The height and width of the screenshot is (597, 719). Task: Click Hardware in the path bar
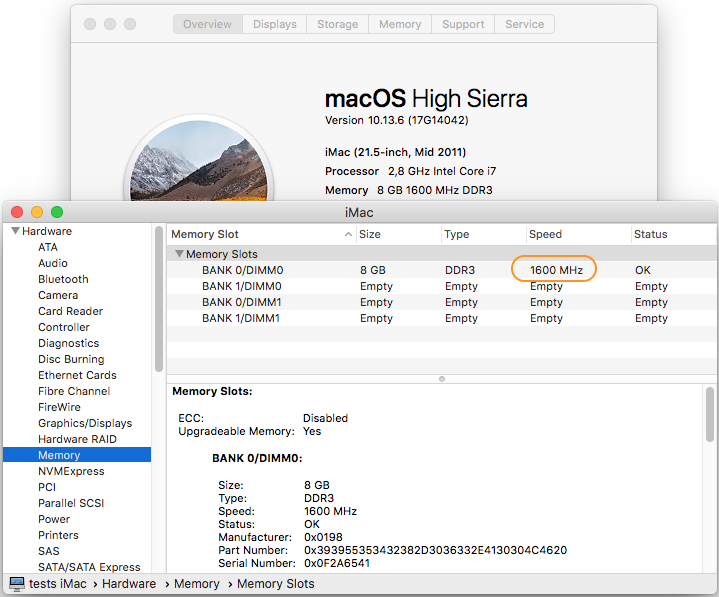coord(129,584)
